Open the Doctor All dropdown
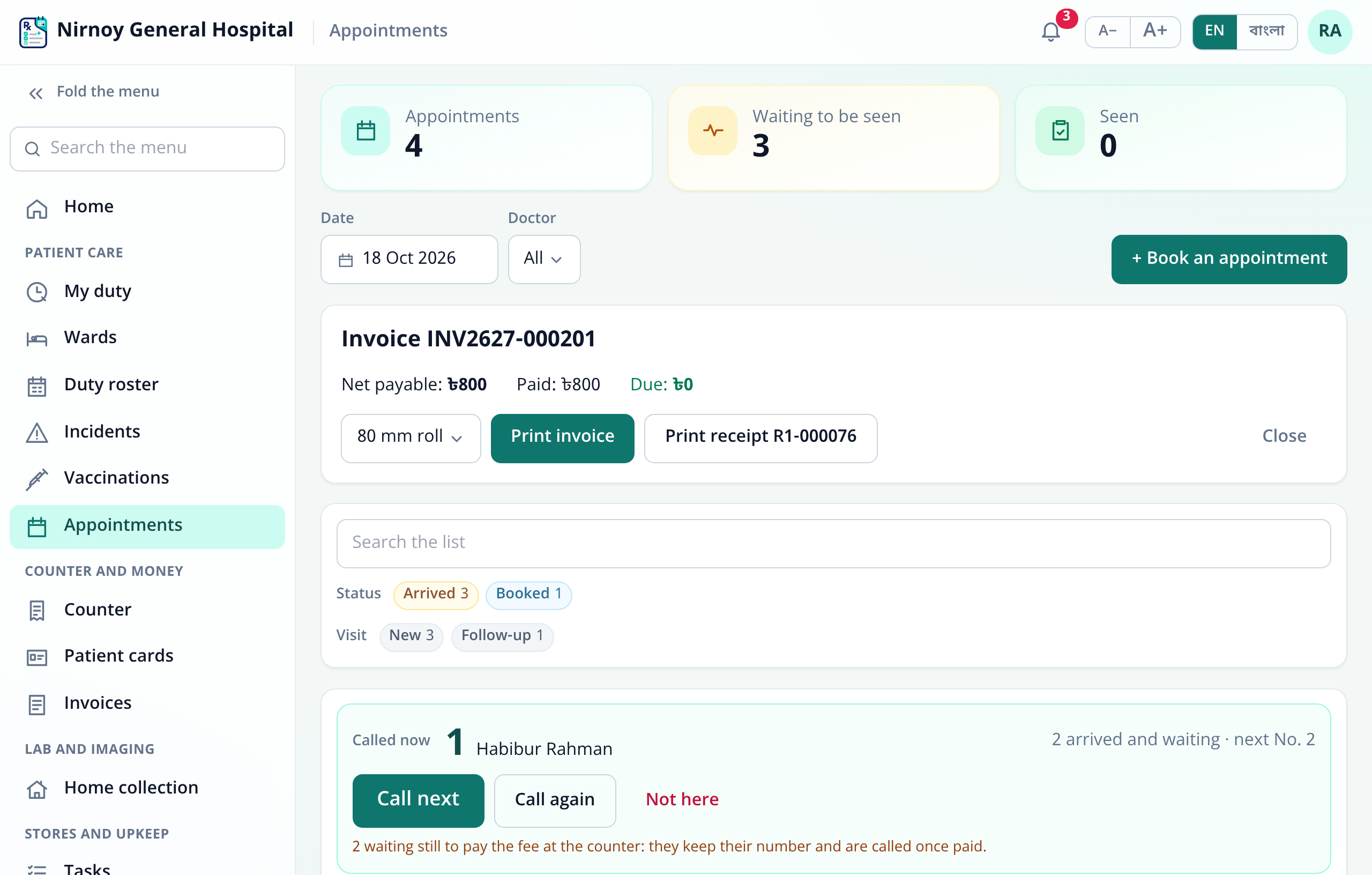Image resolution: width=1372 pixels, height=875 pixels. (544, 259)
